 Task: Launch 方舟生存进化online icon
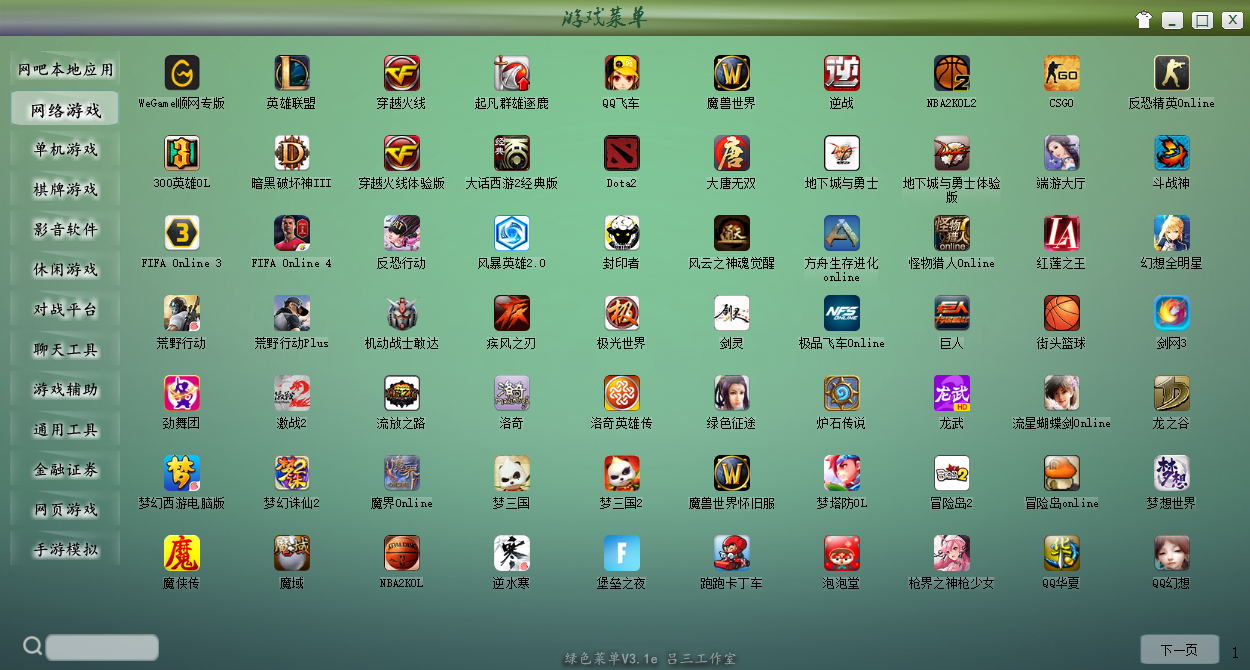pyautogui.click(x=842, y=233)
